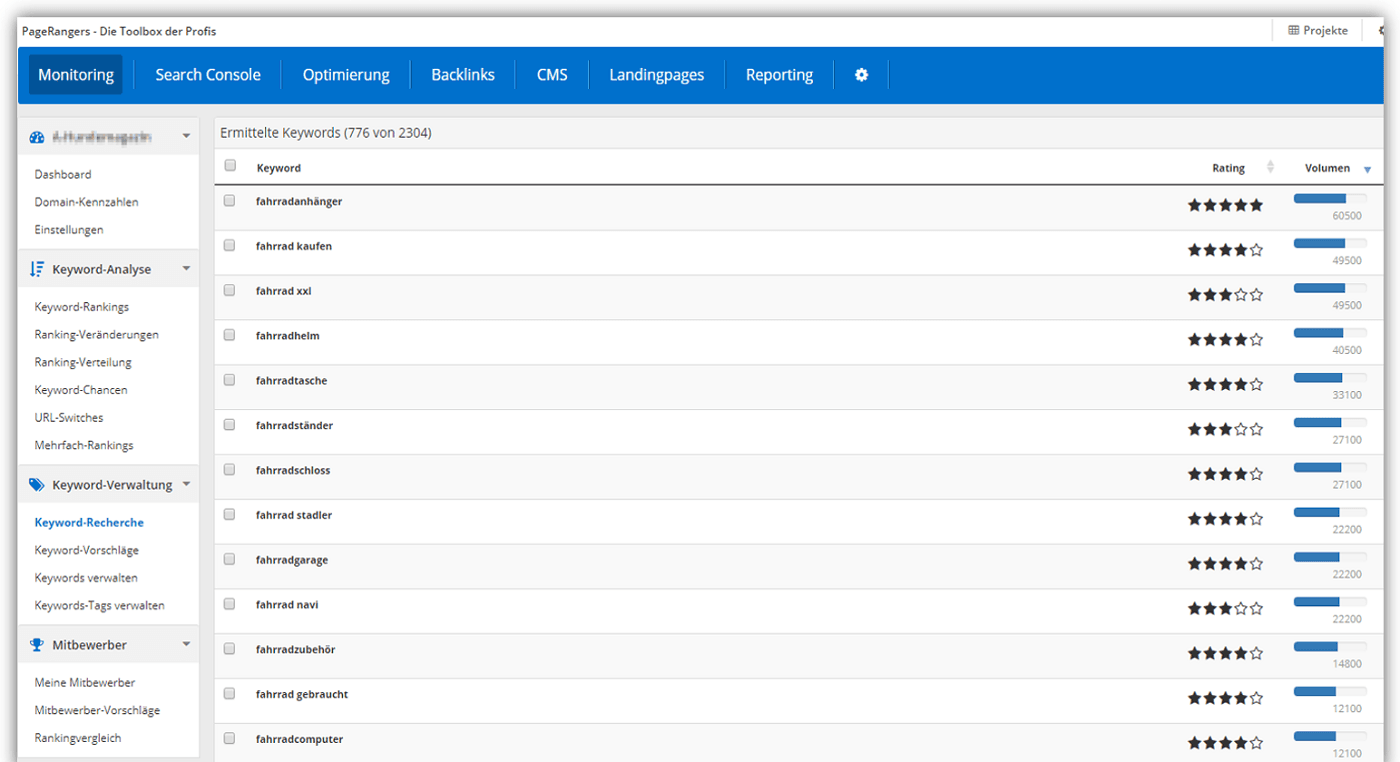Click the dashboard gauge icon atop sidebar
1400x762 pixels.
pyautogui.click(x=37, y=137)
